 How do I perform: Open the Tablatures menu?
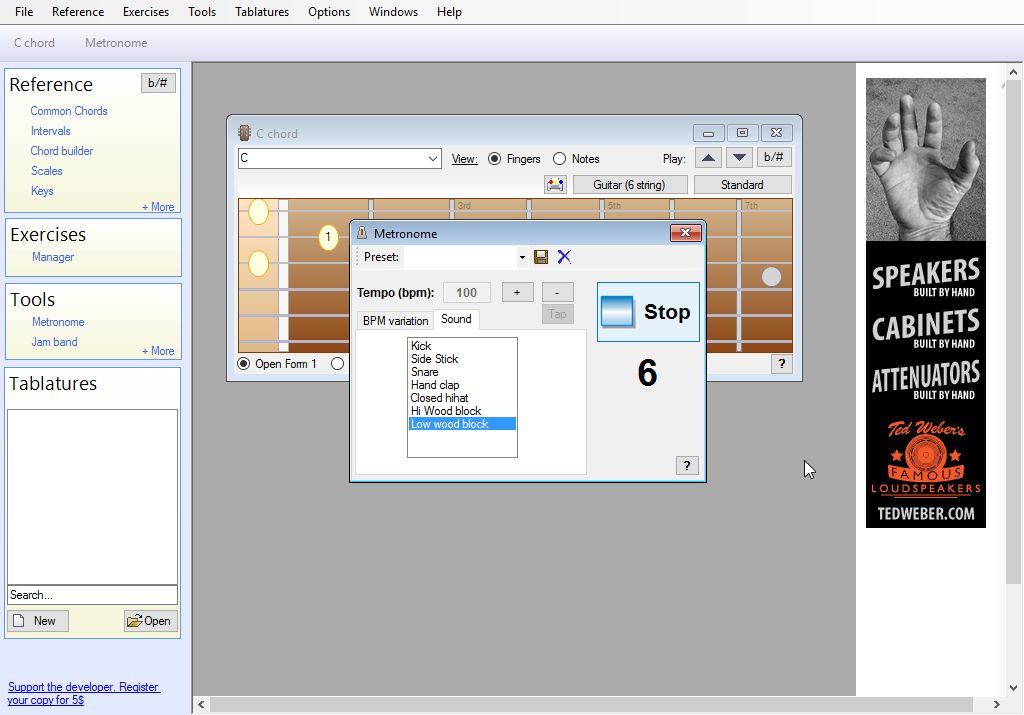[x=262, y=12]
